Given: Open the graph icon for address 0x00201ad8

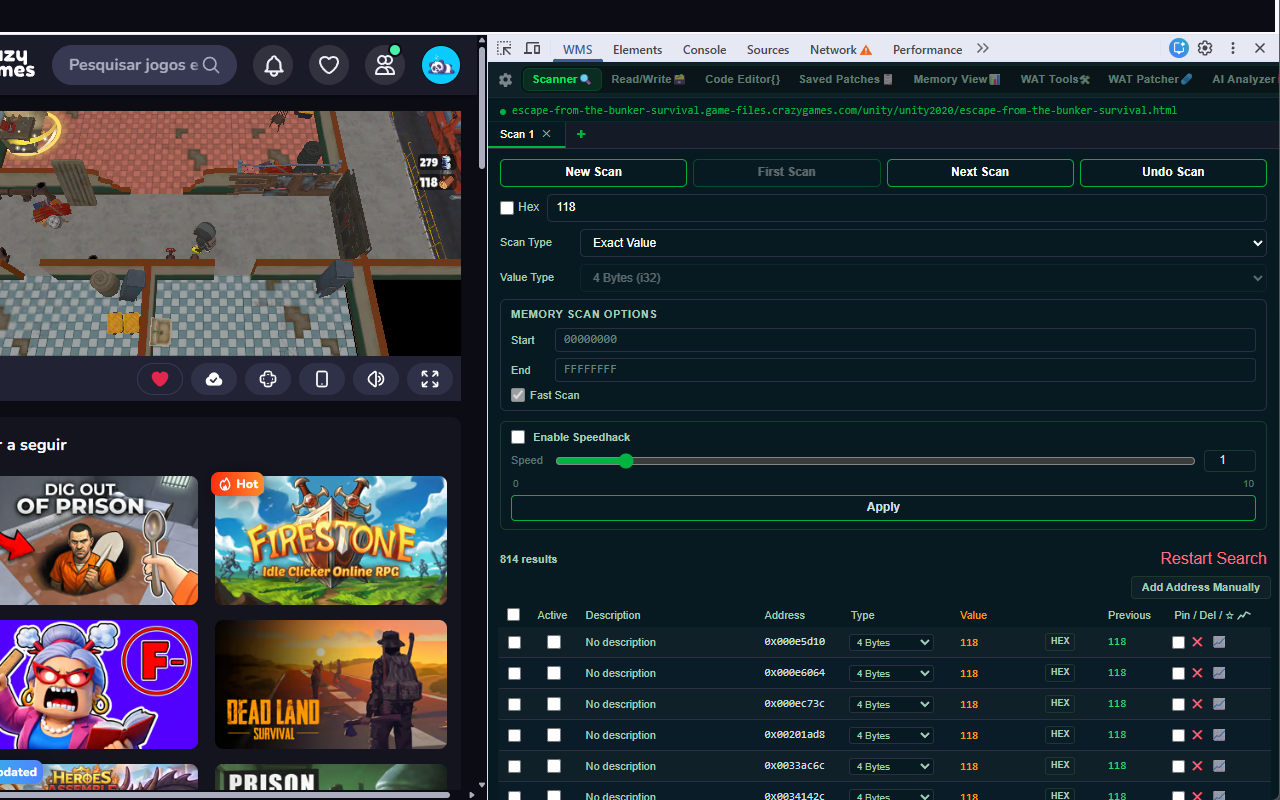Looking at the screenshot, I should pos(1219,735).
